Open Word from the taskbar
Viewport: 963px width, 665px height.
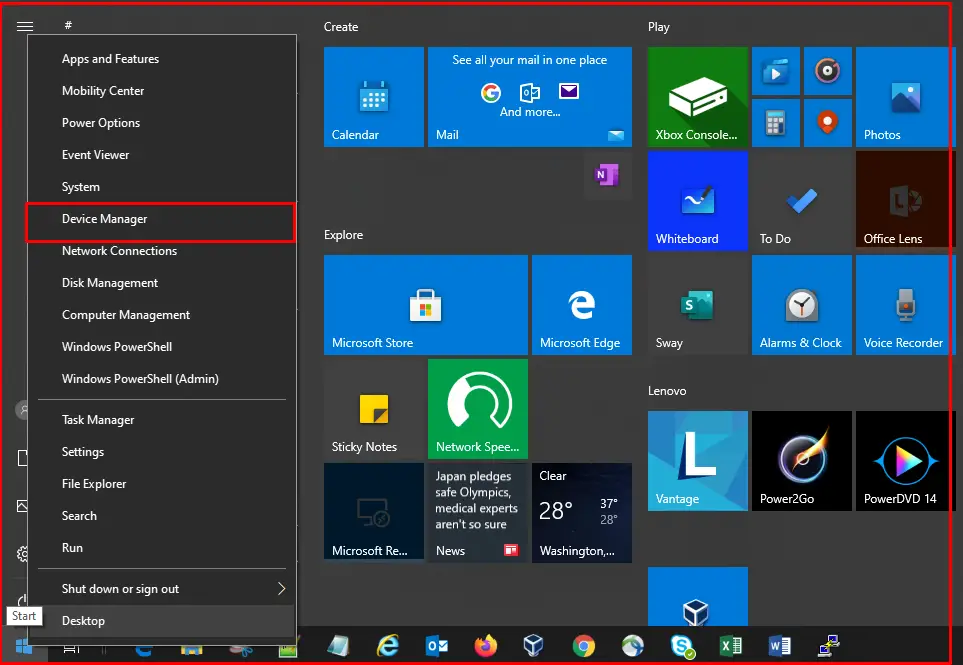coord(780,646)
